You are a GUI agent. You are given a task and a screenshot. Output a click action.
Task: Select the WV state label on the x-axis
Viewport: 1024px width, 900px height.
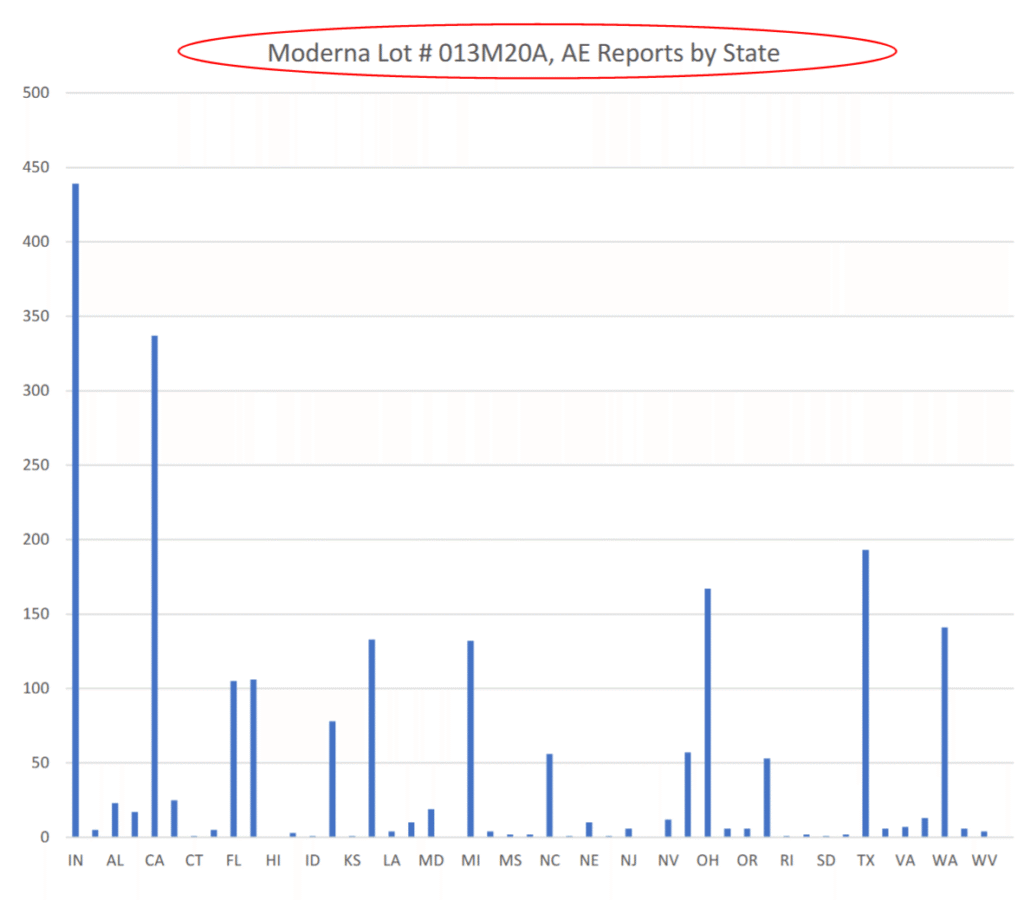[x=984, y=861]
